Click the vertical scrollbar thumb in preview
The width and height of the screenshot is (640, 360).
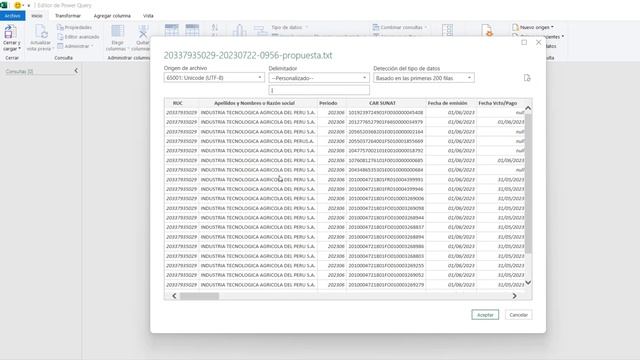(x=528, y=183)
